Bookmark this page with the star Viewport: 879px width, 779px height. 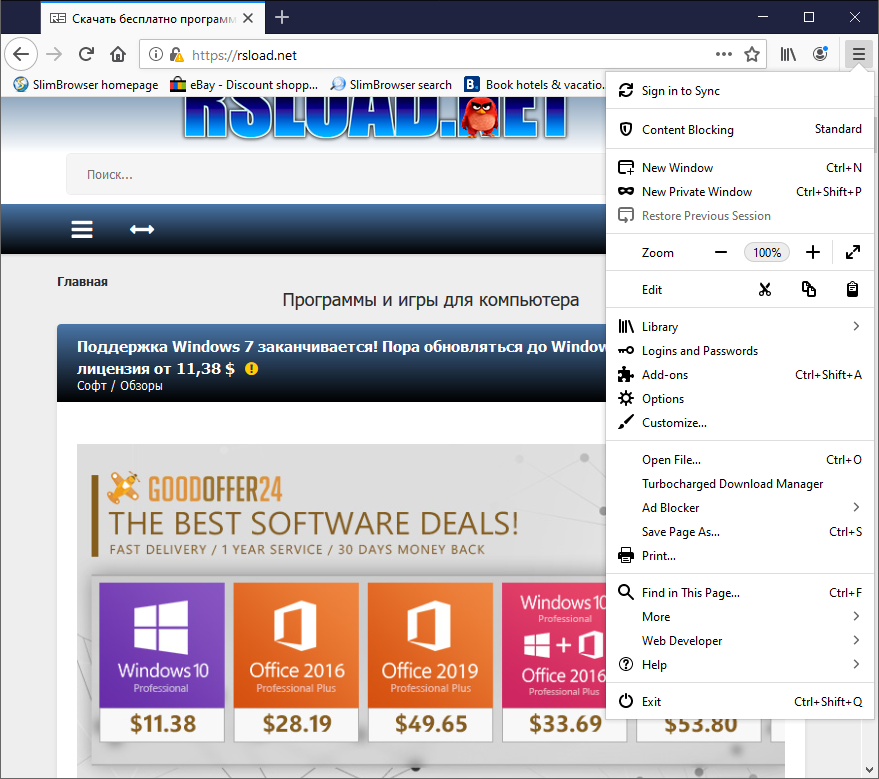point(752,54)
